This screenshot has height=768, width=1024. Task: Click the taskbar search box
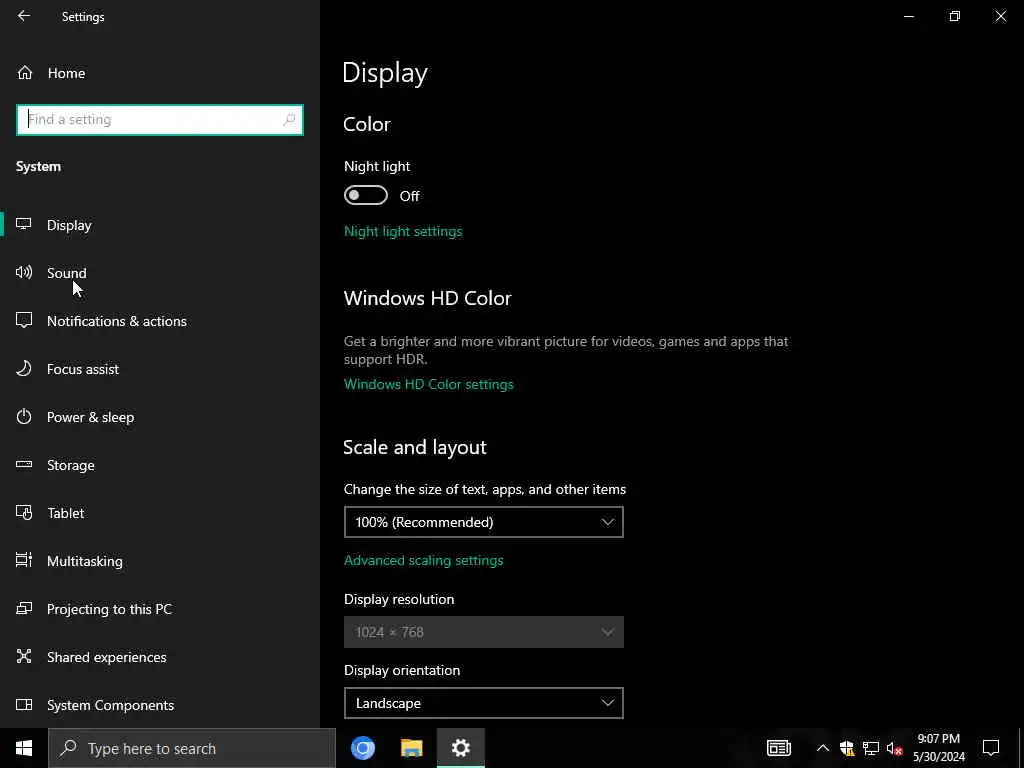pos(192,748)
